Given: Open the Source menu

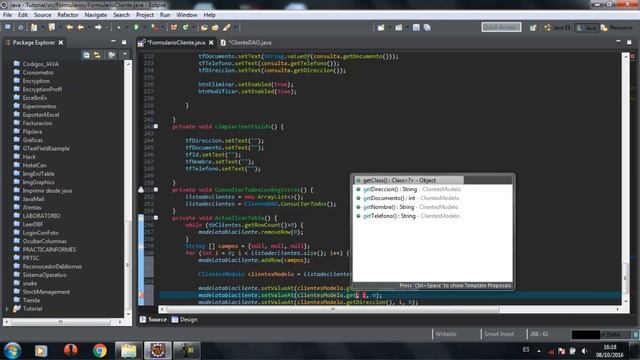Looking at the screenshot, I should (x=42, y=15).
